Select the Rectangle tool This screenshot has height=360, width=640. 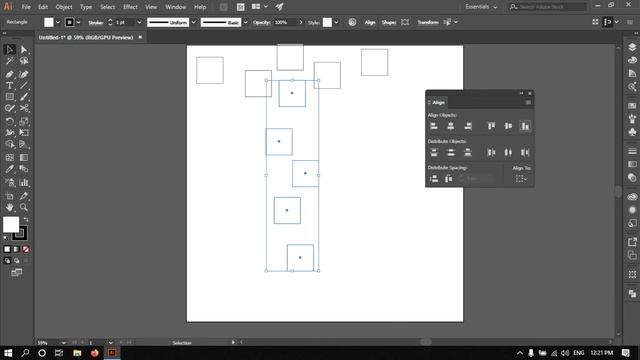tap(9, 97)
